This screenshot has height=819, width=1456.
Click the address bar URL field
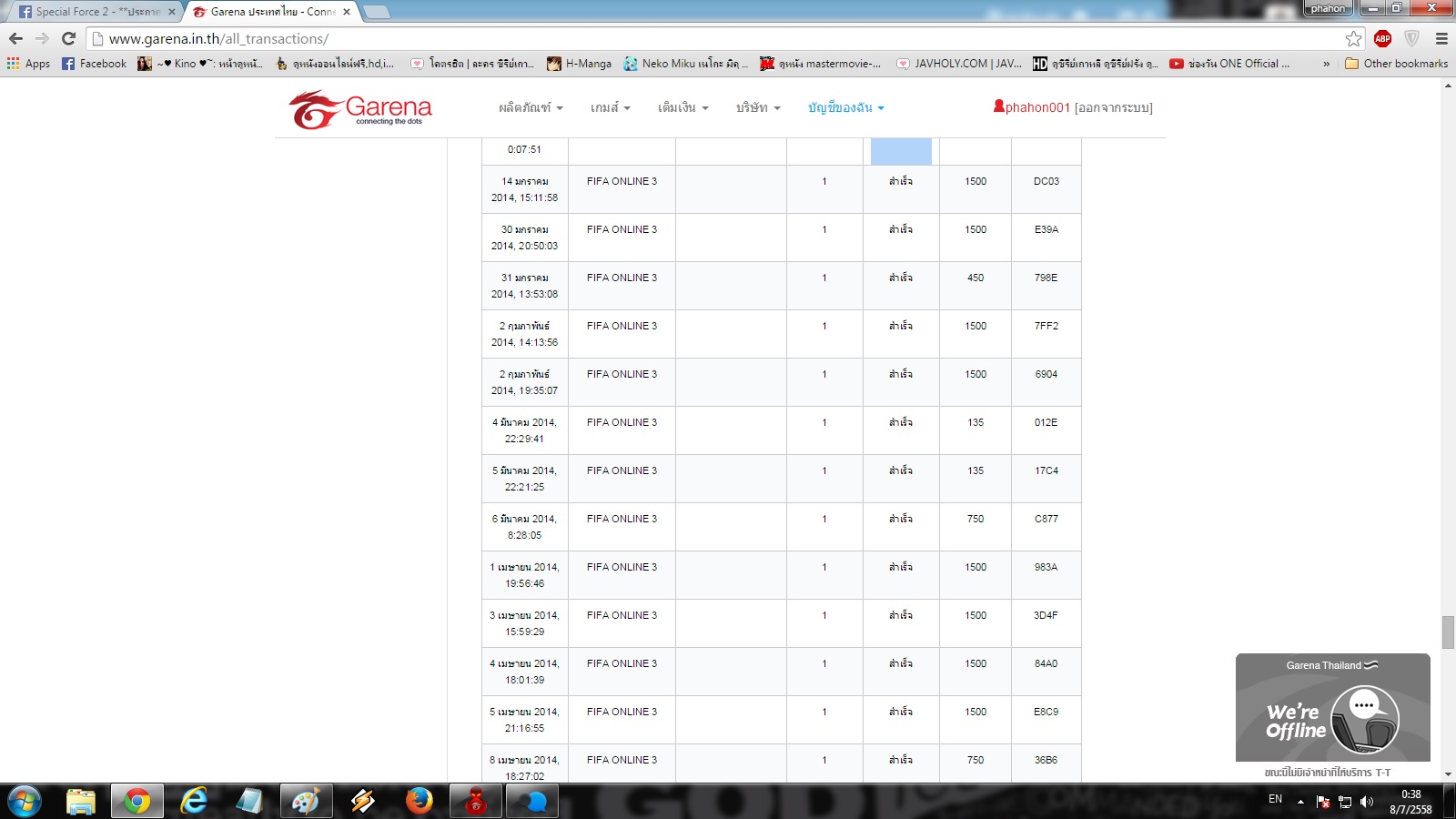click(x=719, y=38)
